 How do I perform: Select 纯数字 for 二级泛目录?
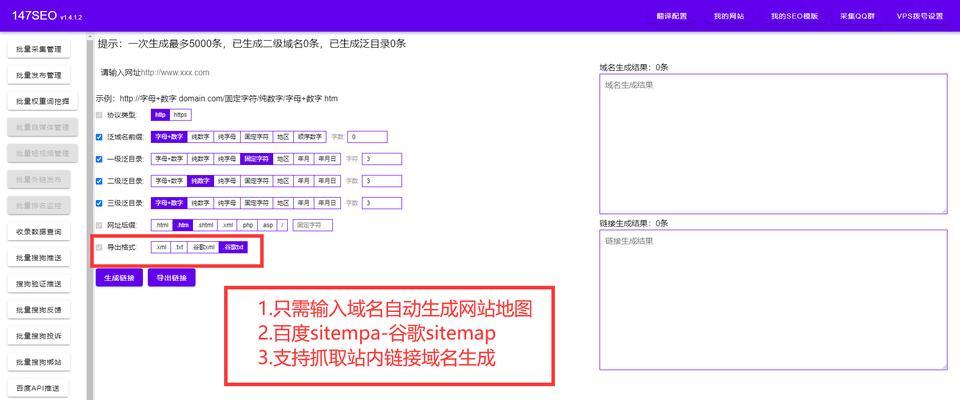200,181
